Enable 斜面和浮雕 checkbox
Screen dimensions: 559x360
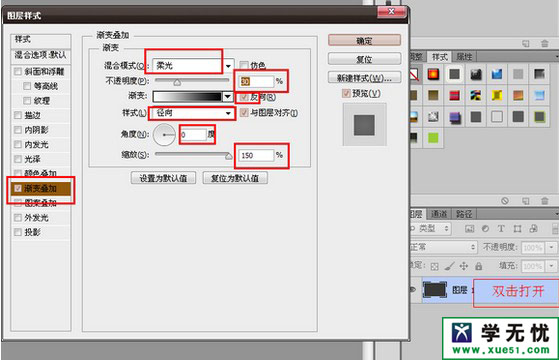tap(18, 72)
